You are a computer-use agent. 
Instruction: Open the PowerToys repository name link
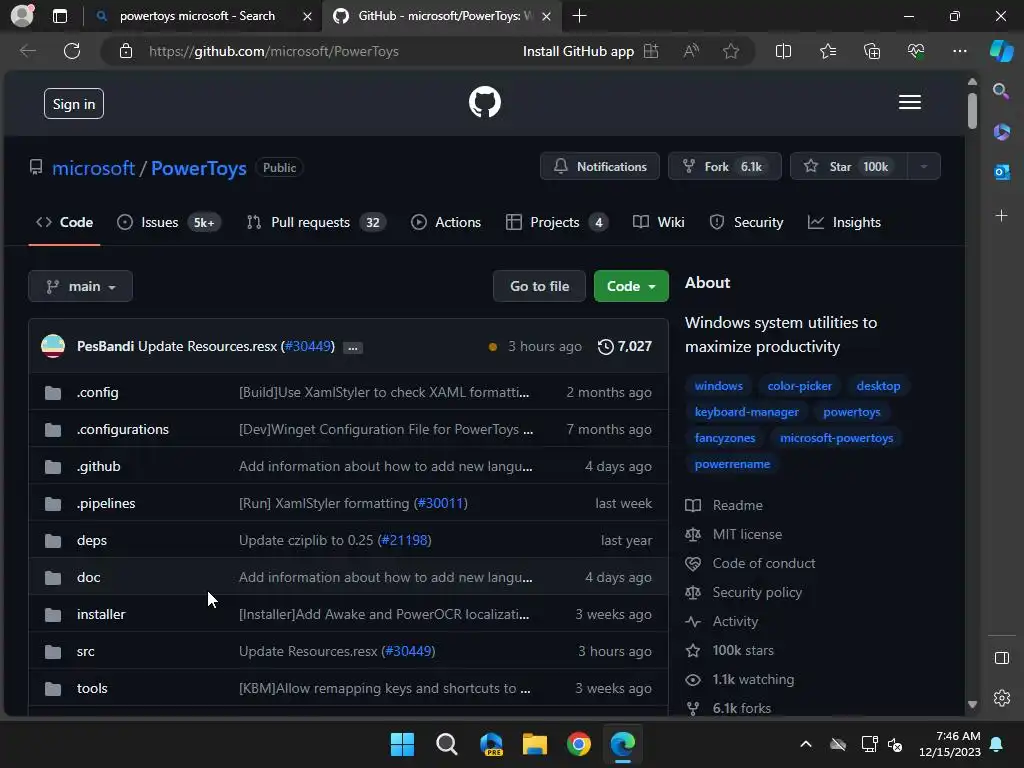tap(199, 168)
